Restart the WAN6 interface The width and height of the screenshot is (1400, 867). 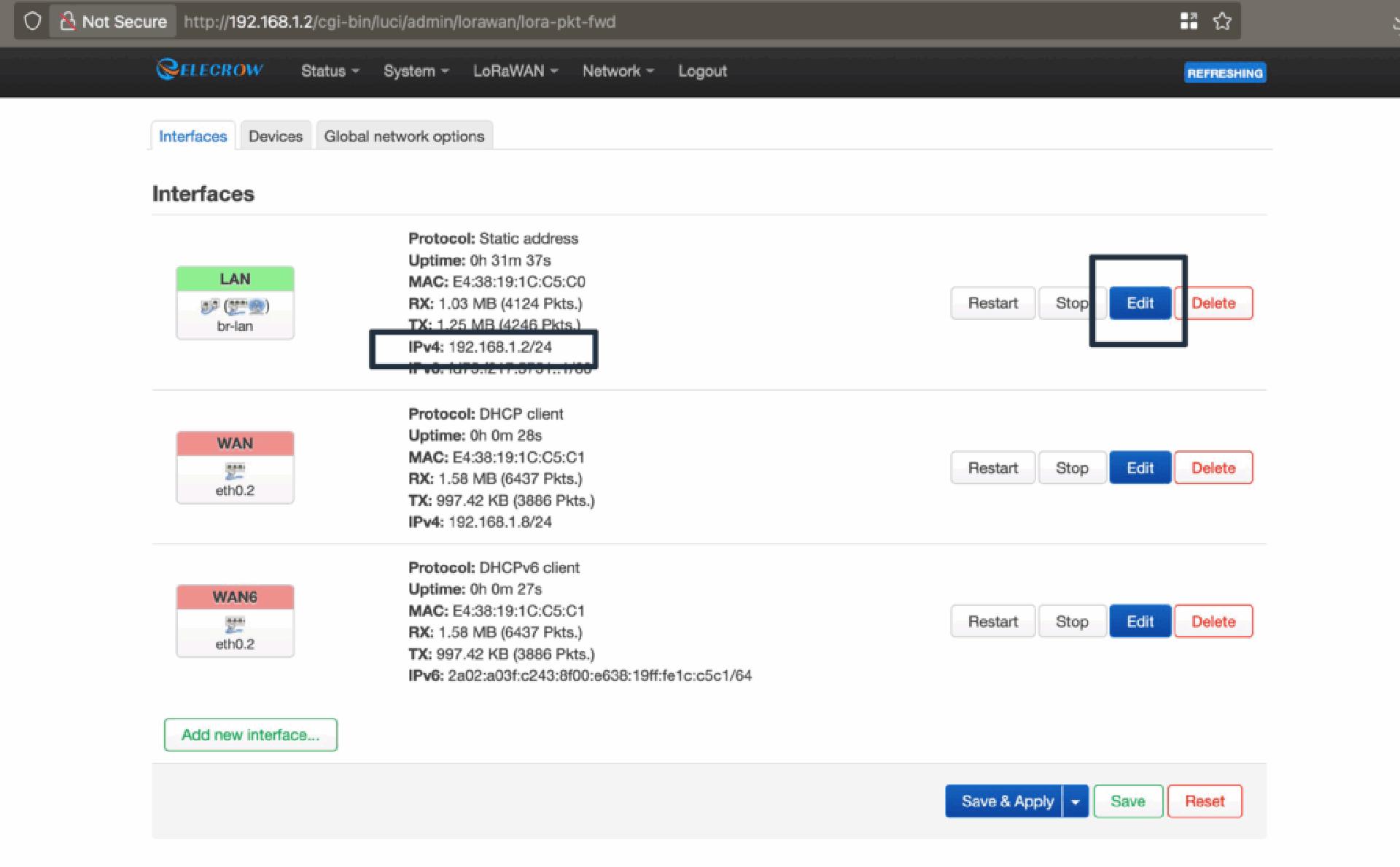tap(993, 622)
